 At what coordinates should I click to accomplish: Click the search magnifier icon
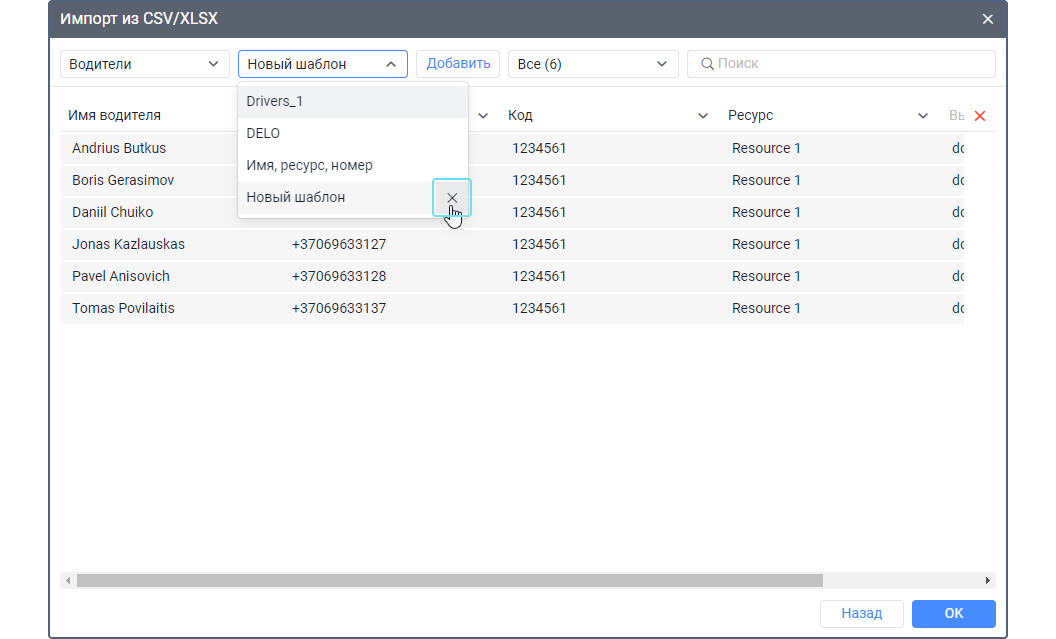pyautogui.click(x=707, y=64)
